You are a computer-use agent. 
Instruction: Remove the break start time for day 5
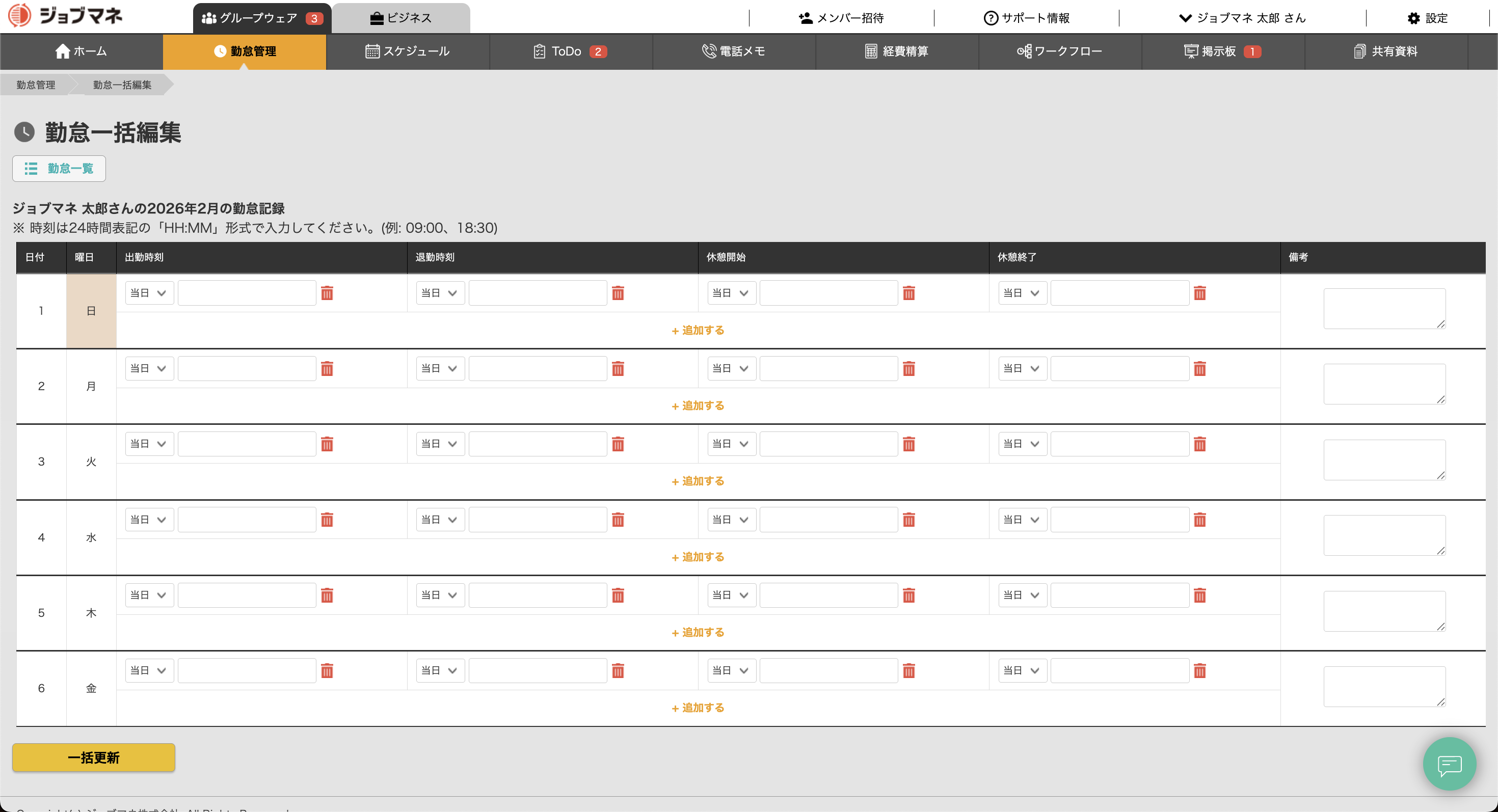908,595
